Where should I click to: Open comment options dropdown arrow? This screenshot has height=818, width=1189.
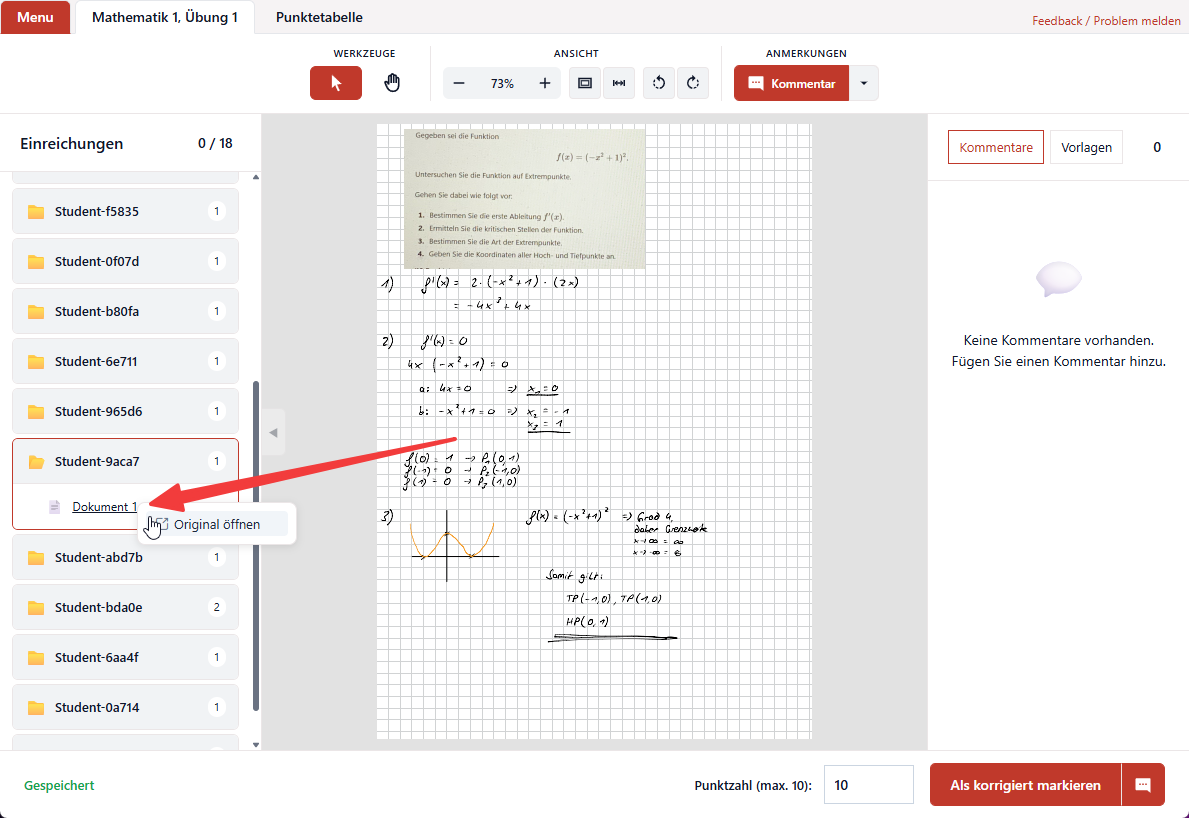click(864, 83)
